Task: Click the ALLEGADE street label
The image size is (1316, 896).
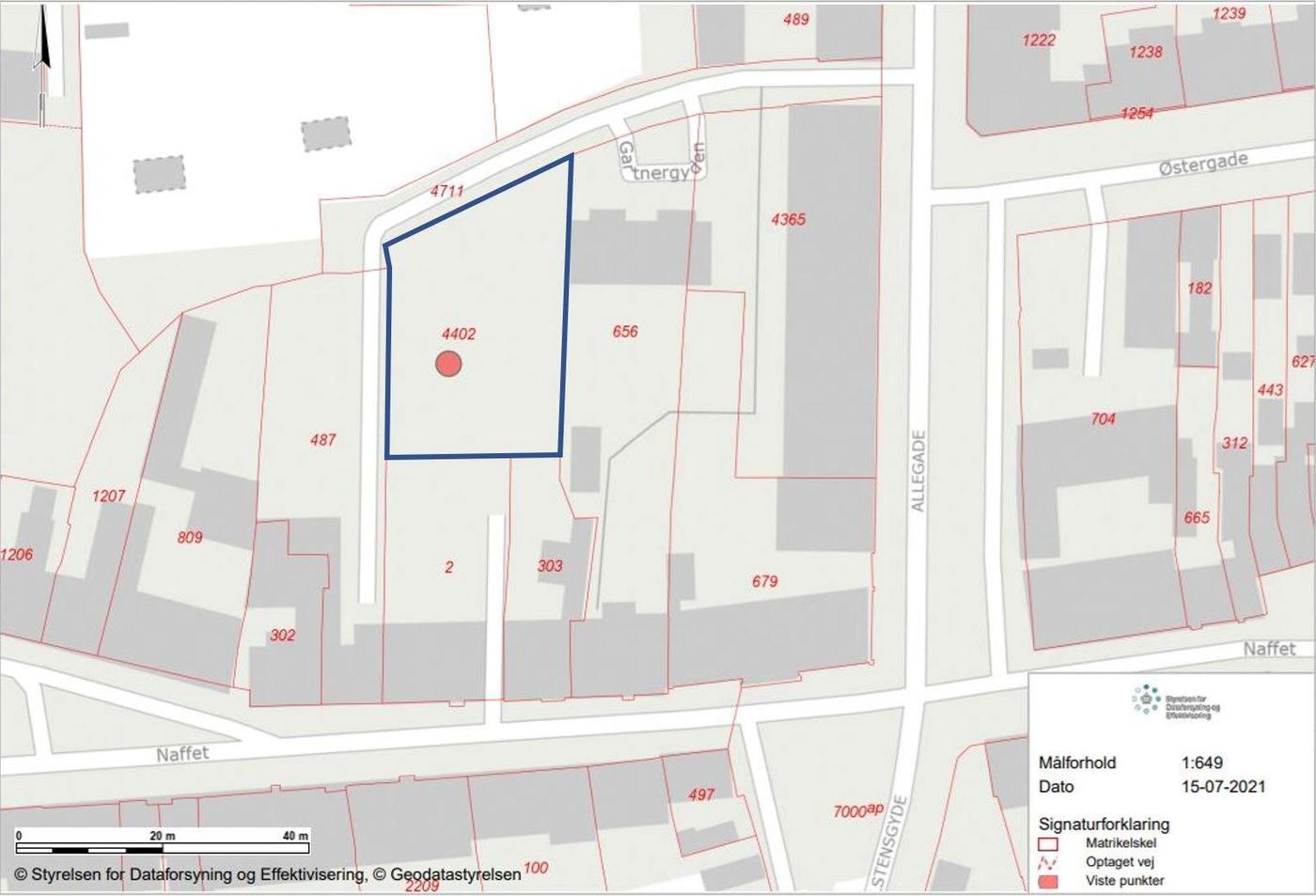Action: pyautogui.click(x=918, y=471)
